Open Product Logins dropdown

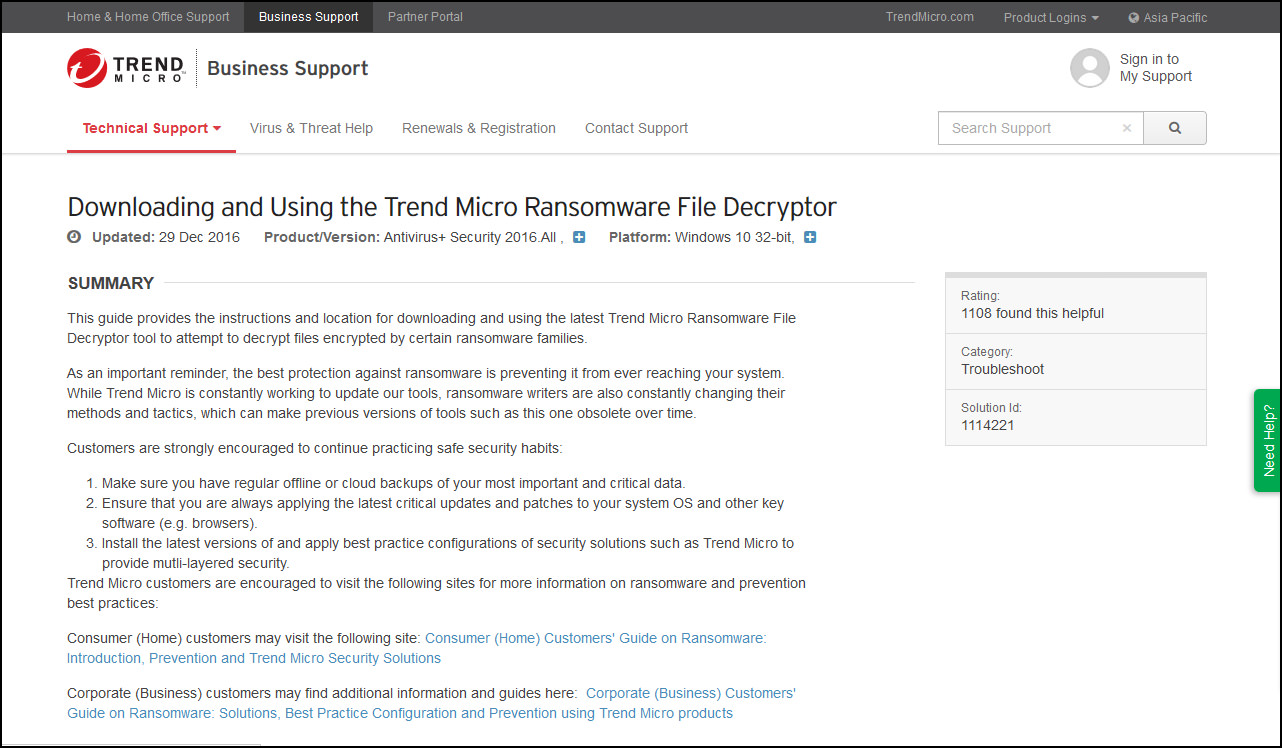[1051, 17]
